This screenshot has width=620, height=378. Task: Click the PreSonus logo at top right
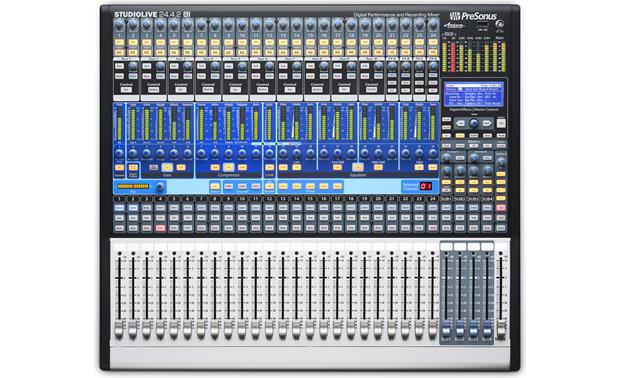[x=473, y=16]
